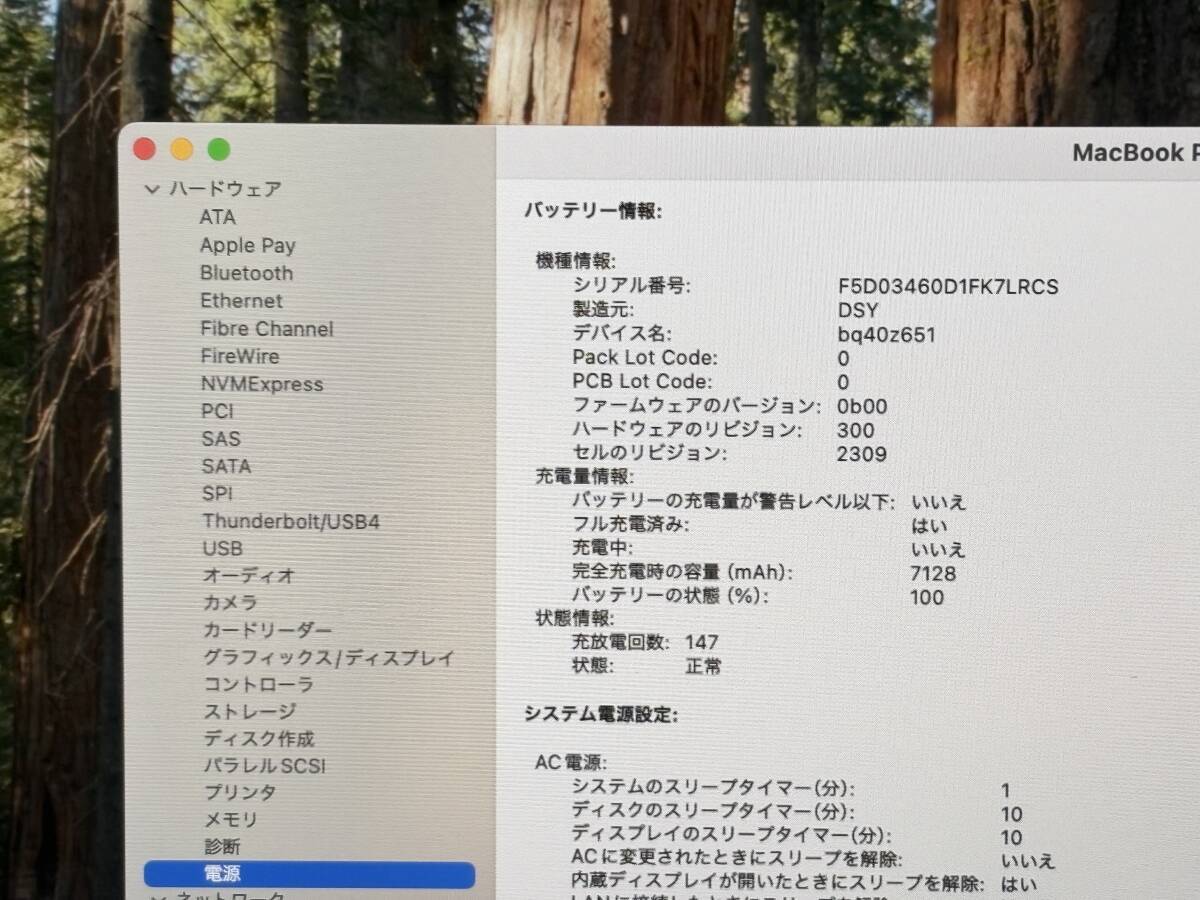This screenshot has height=900, width=1200.
Task: Open NVMExpress information
Action: [261, 384]
